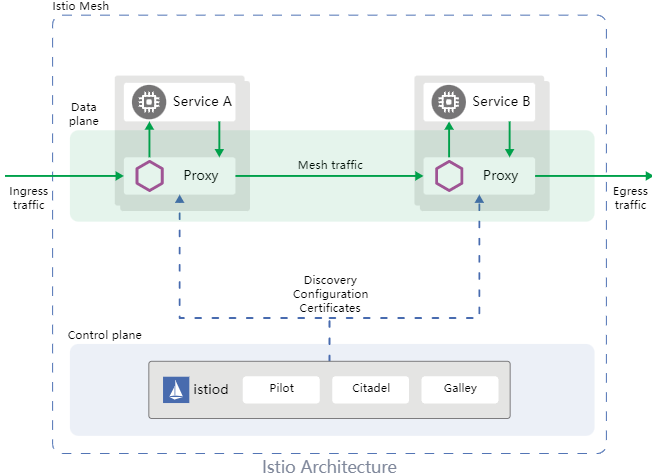652x475 pixels.
Task: Click the Data plane heading
Action: [85, 113]
